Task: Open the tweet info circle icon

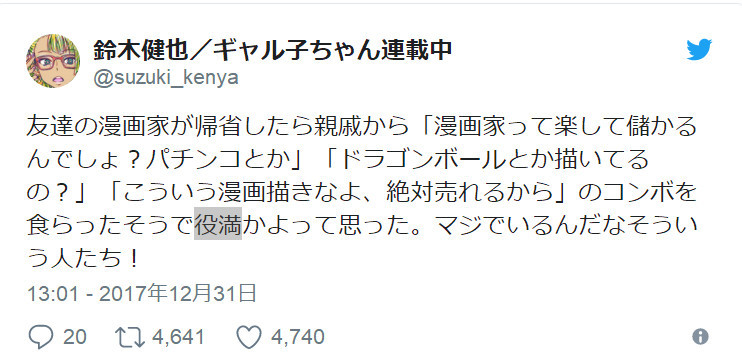Action: [x=700, y=337]
